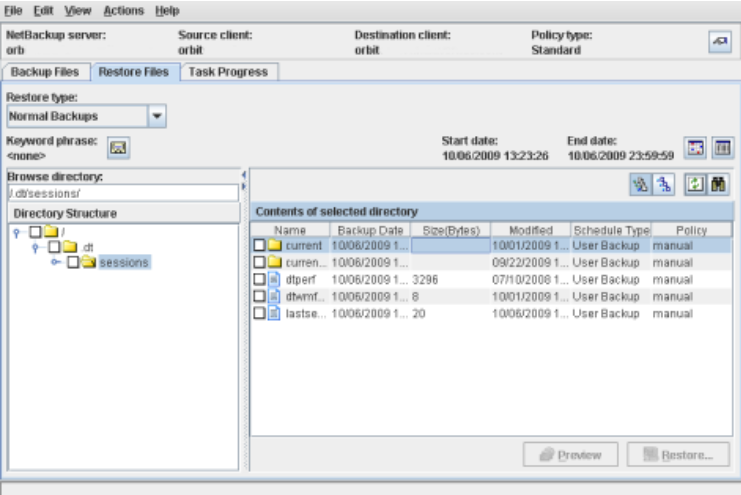Switch to the Task Progress tab
The height and width of the screenshot is (495, 741).
point(228,72)
